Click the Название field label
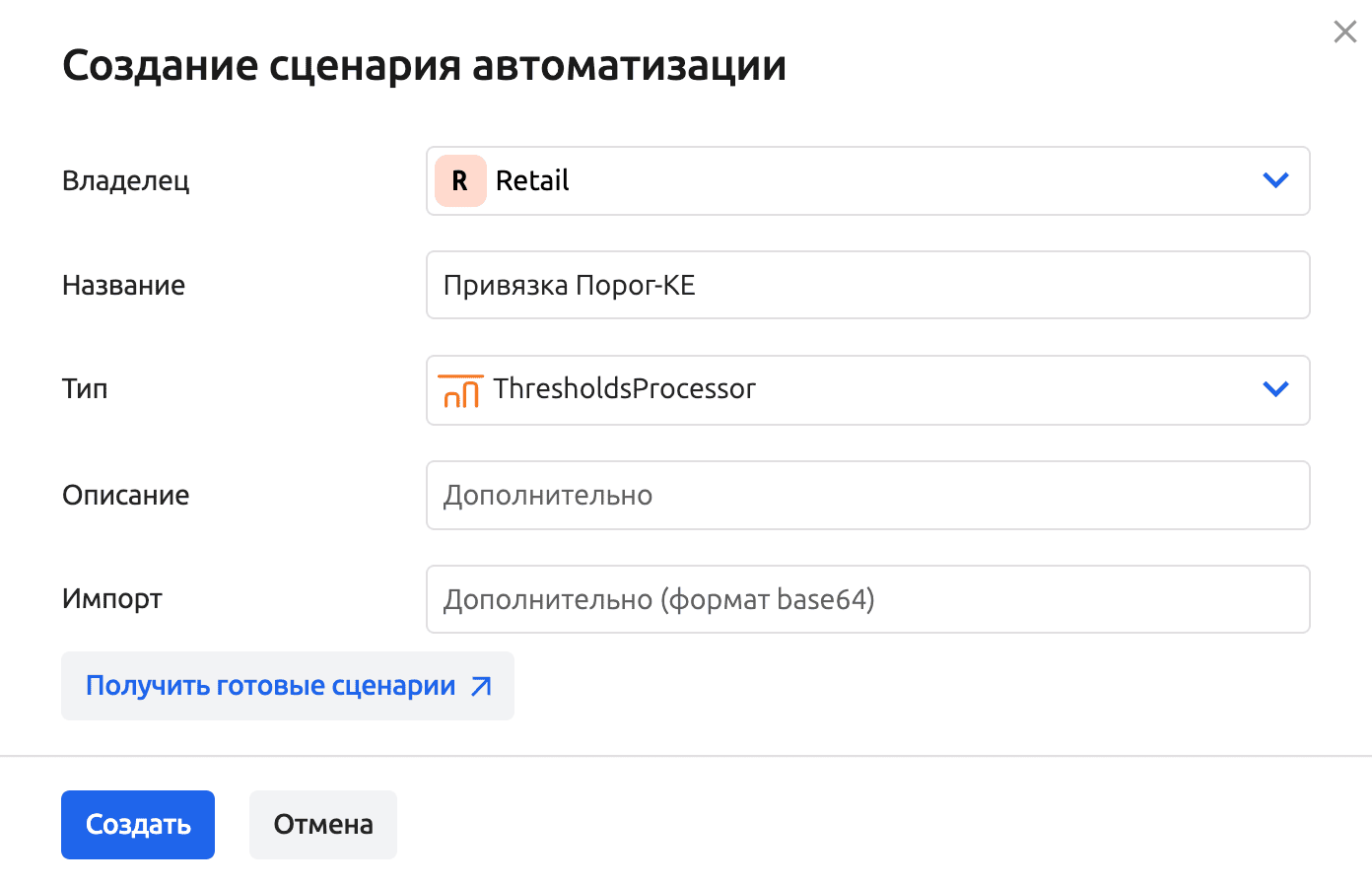The height and width of the screenshot is (885, 1372). tap(124, 286)
